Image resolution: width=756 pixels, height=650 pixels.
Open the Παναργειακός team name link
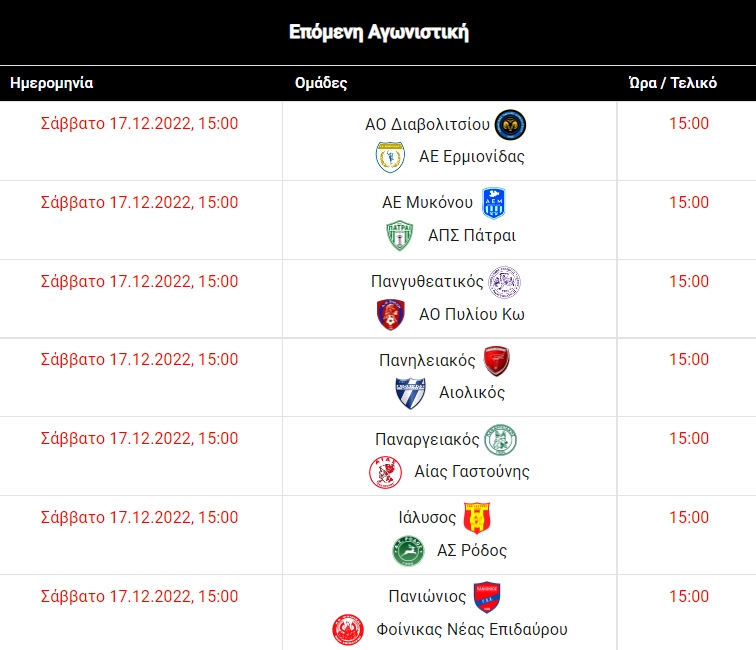[427, 439]
